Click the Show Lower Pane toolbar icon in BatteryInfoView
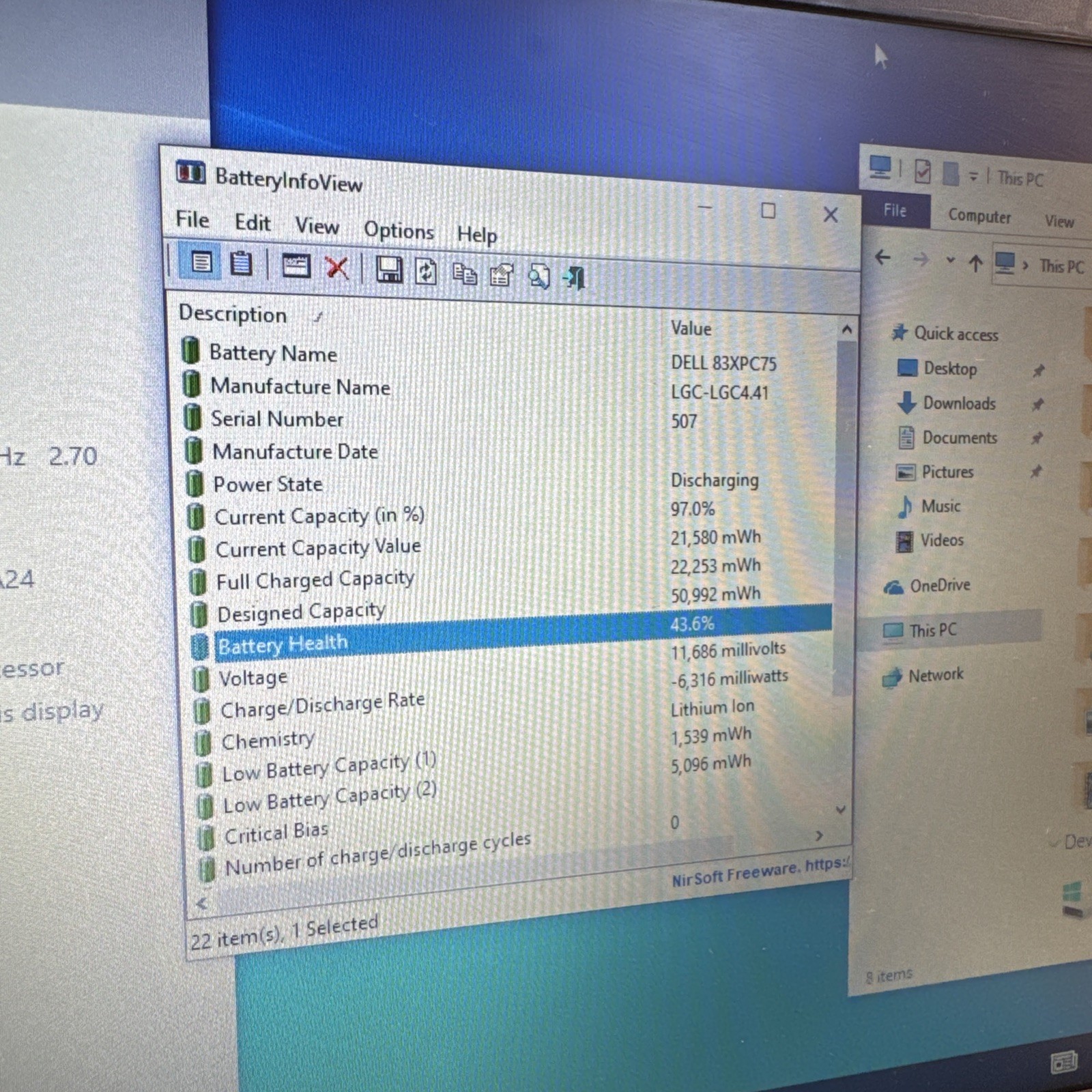 pyautogui.click(x=201, y=262)
